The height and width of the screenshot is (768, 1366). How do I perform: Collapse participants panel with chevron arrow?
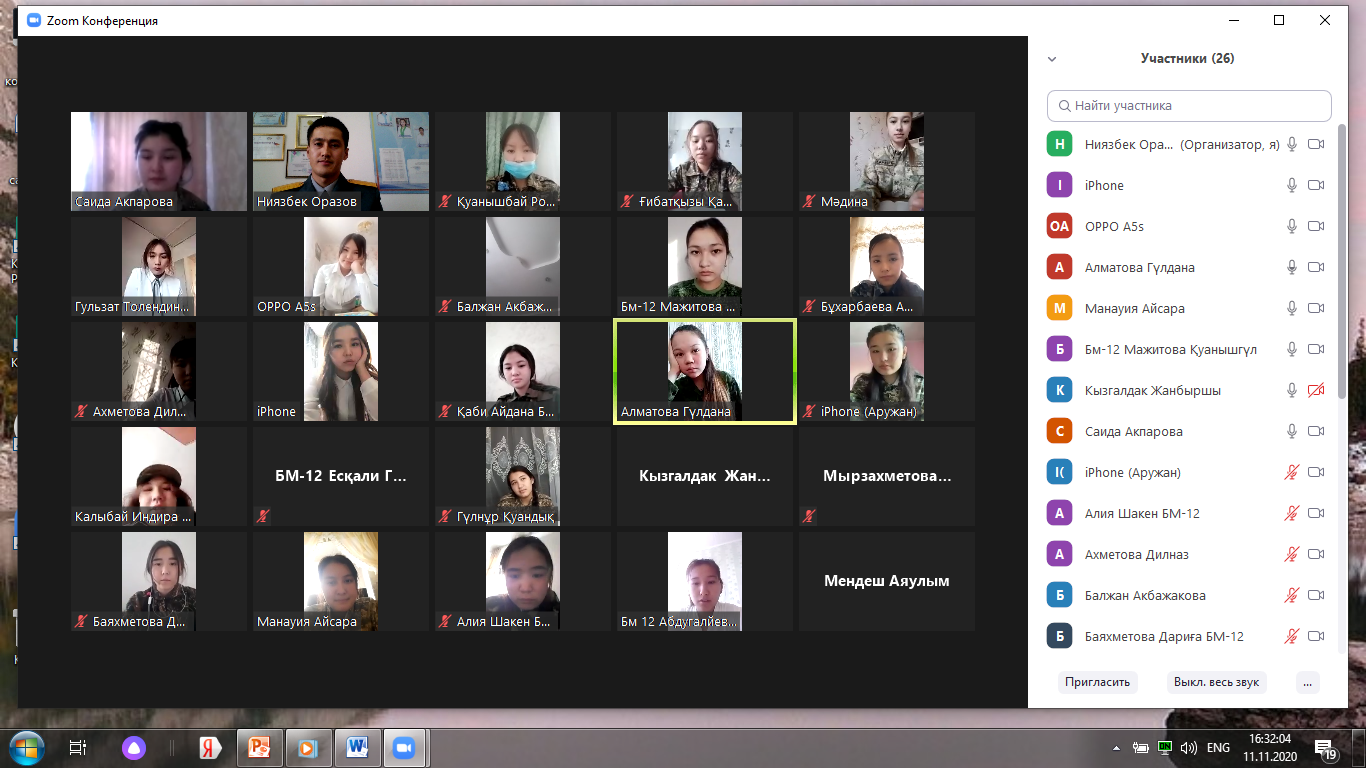pos(1052,59)
